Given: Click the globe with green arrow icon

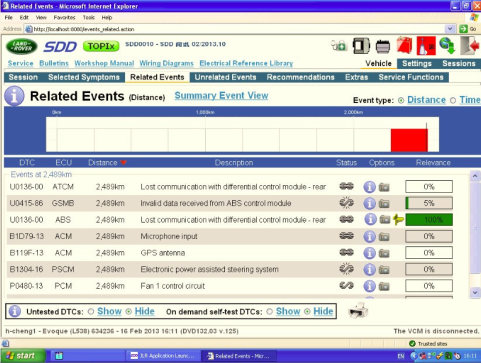Looking at the screenshot, I should (447, 46).
